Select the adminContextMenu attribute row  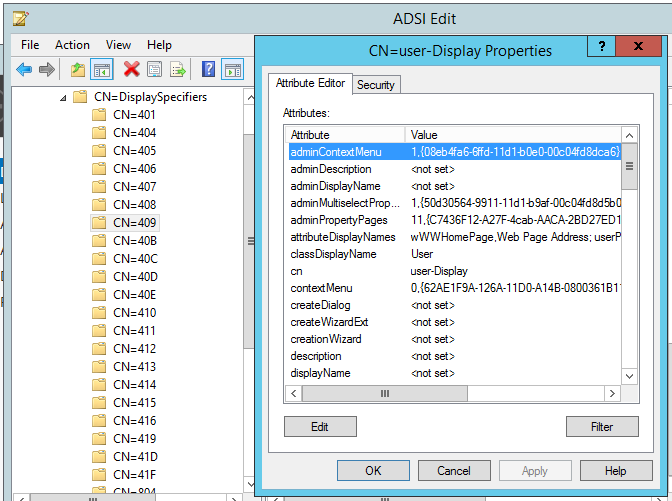(455, 152)
